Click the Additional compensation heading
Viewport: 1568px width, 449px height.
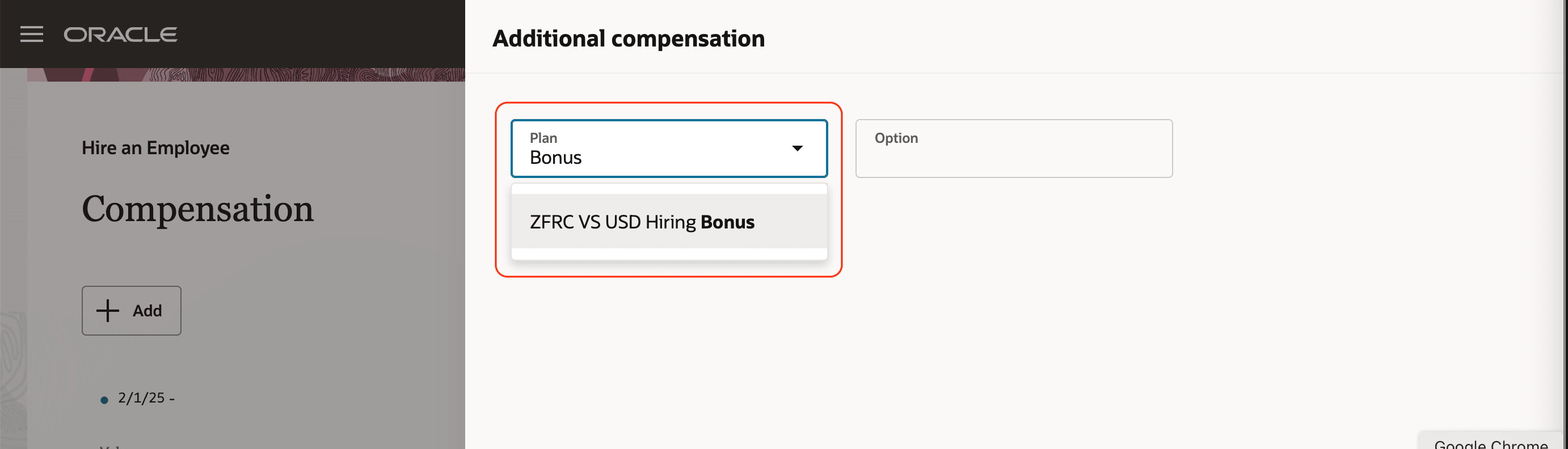pyautogui.click(x=628, y=39)
